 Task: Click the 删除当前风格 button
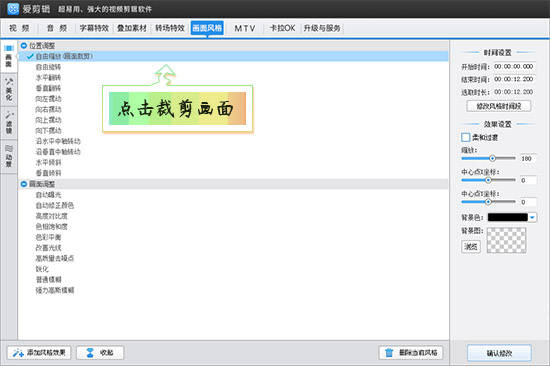click(x=411, y=353)
